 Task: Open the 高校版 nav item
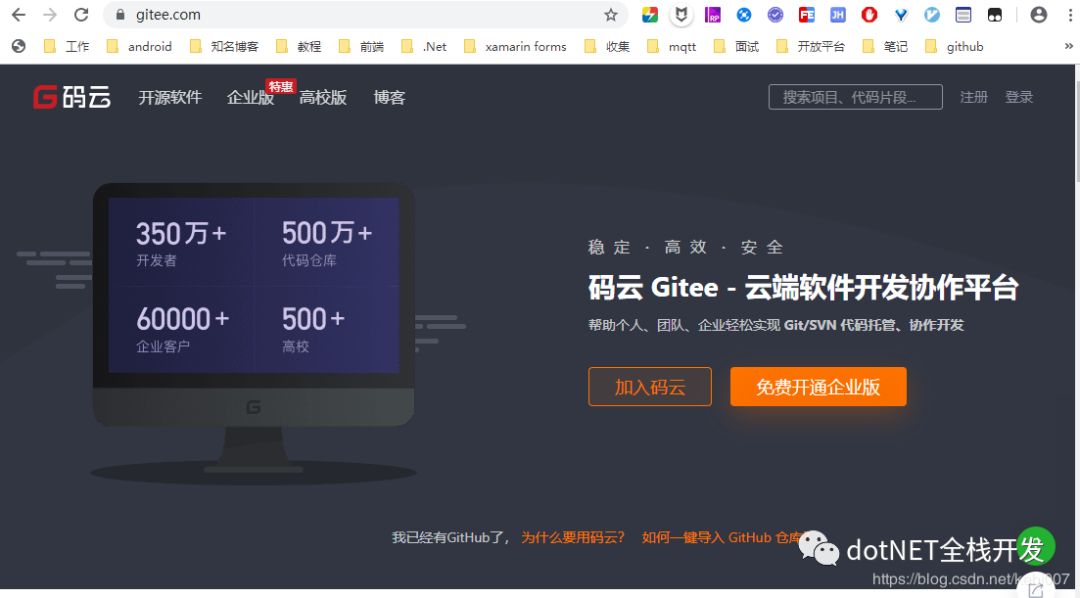click(323, 97)
